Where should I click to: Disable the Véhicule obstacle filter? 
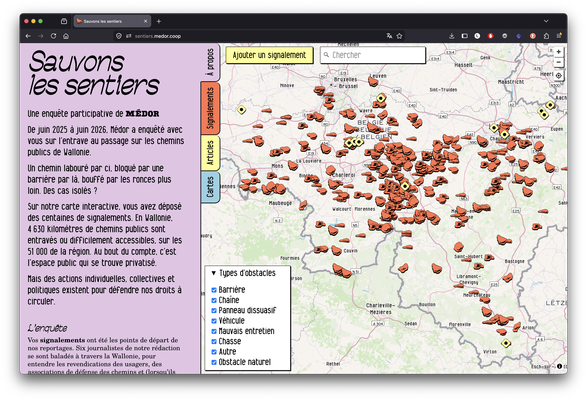click(214, 321)
